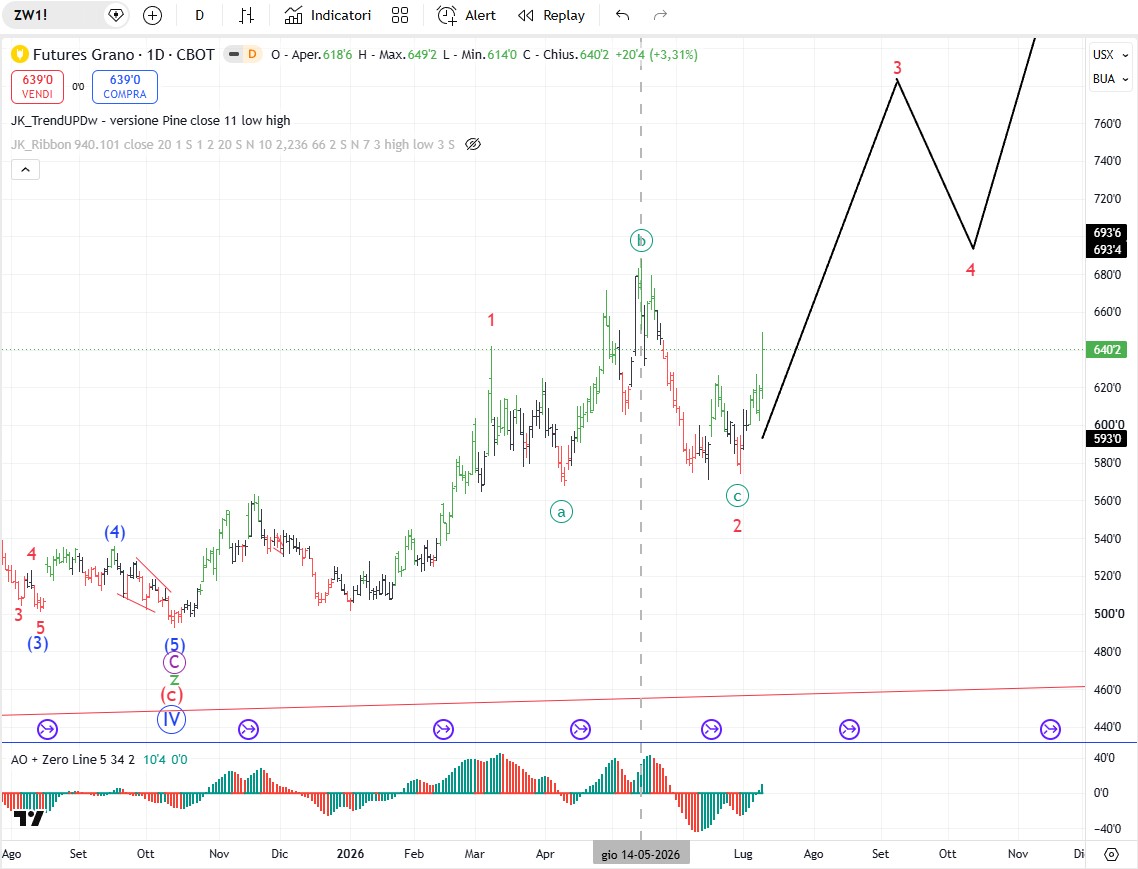
Task: Redo the last chart action
Action: (x=660, y=15)
